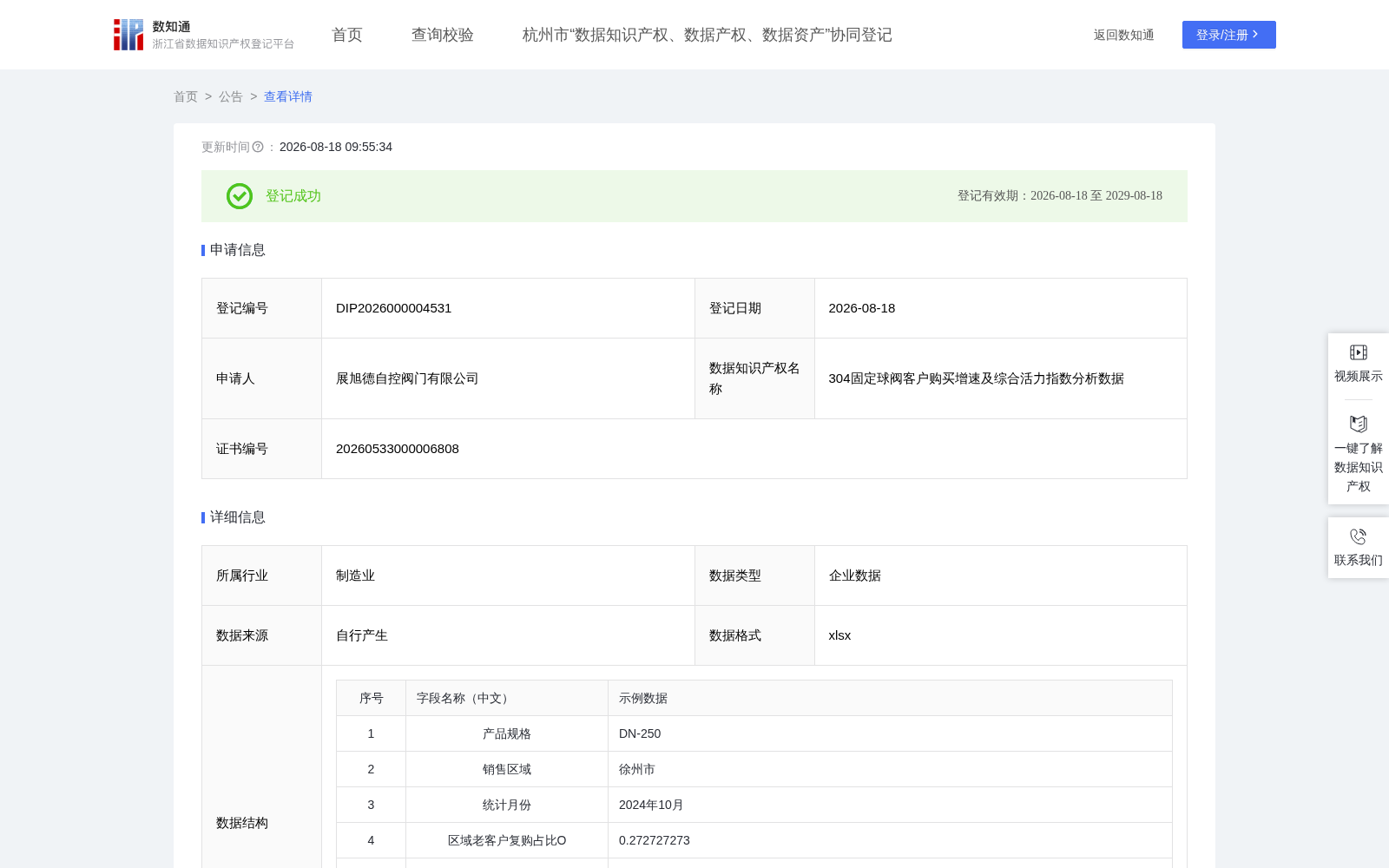
Task: Click the 一键了解数据知识产权 text
Action: pyautogui.click(x=1359, y=467)
